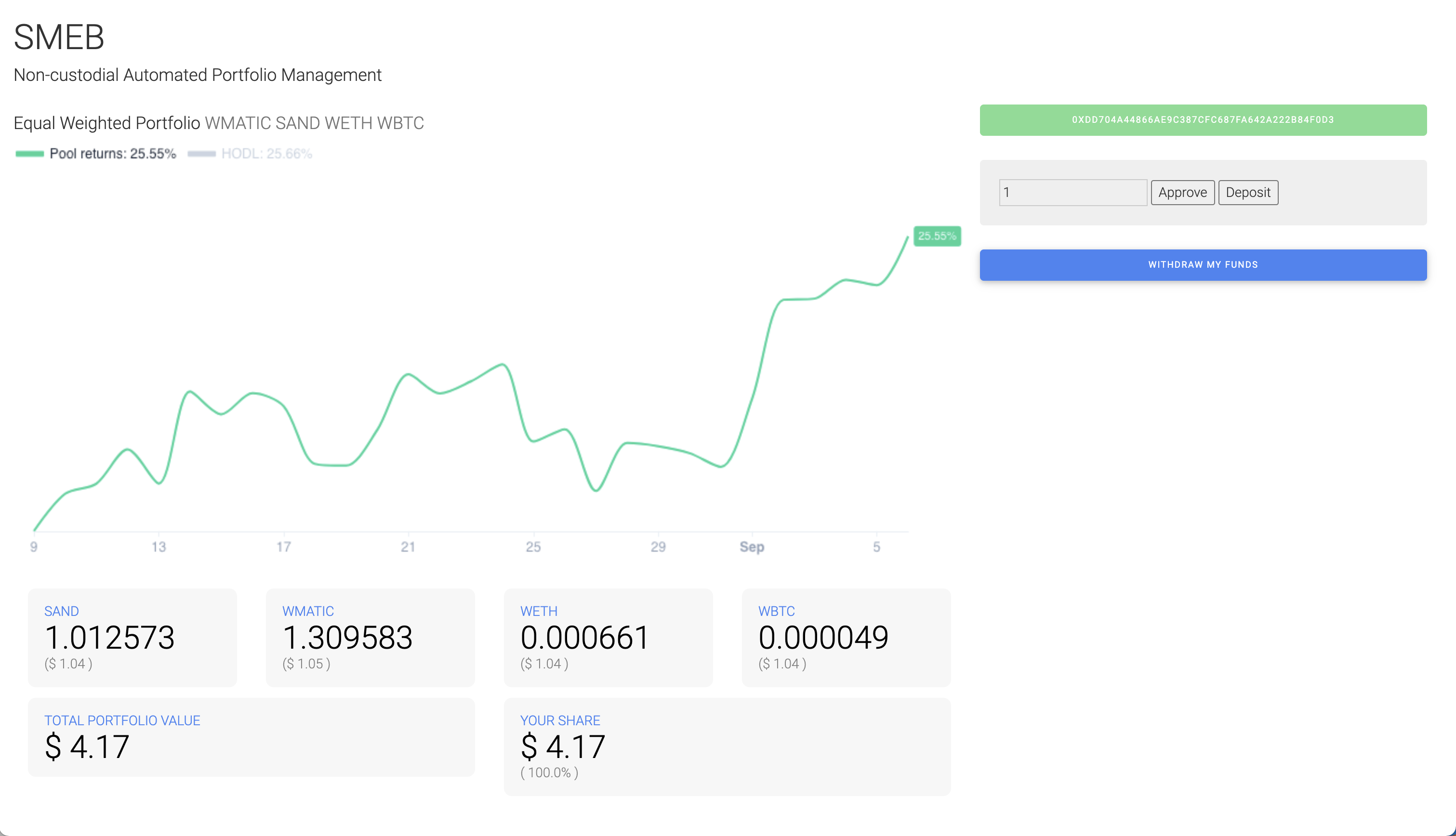This screenshot has width=1456, height=836.
Task: Click the SMEB page title
Action: [59, 38]
